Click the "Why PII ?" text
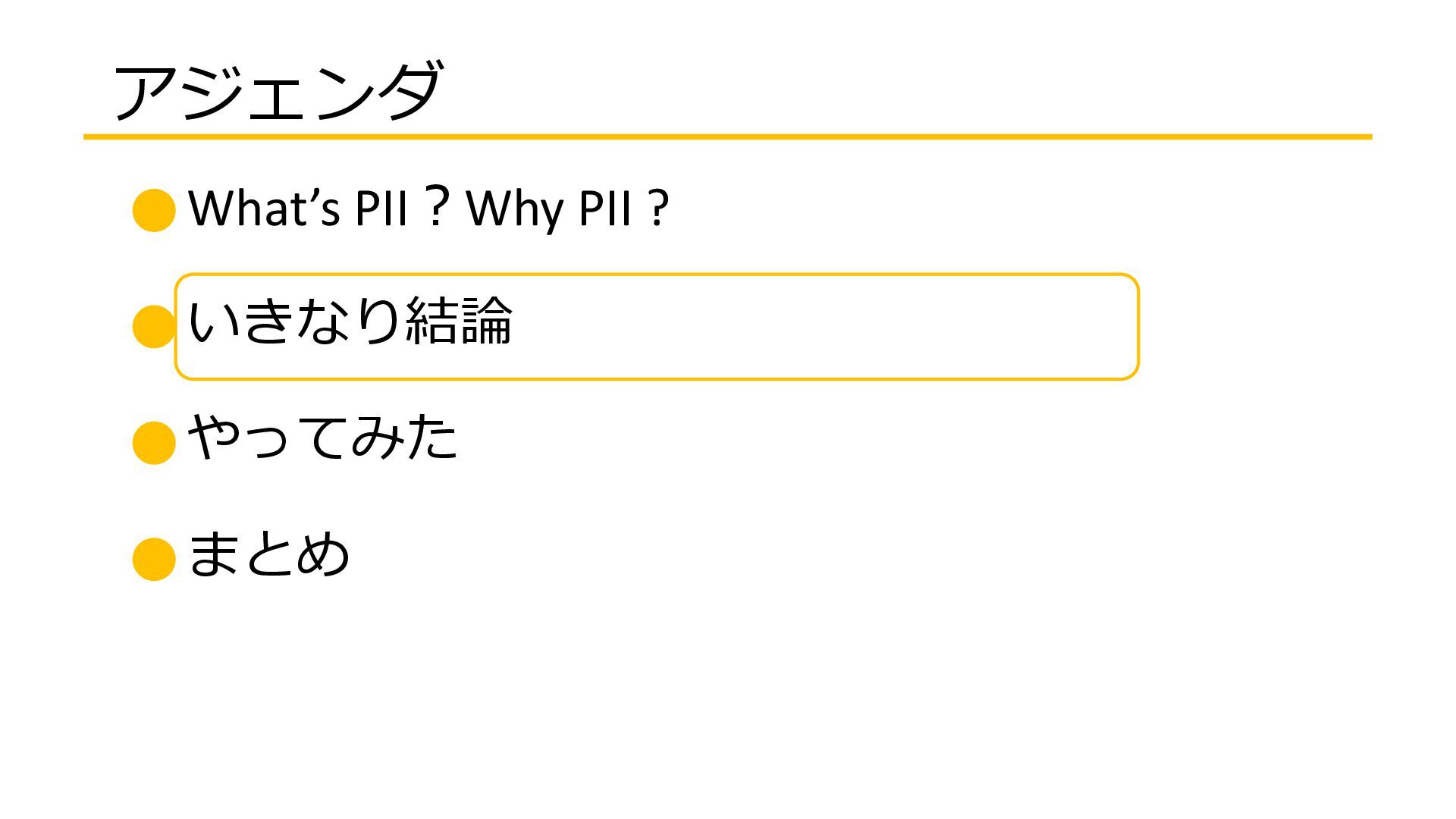 click(568, 208)
